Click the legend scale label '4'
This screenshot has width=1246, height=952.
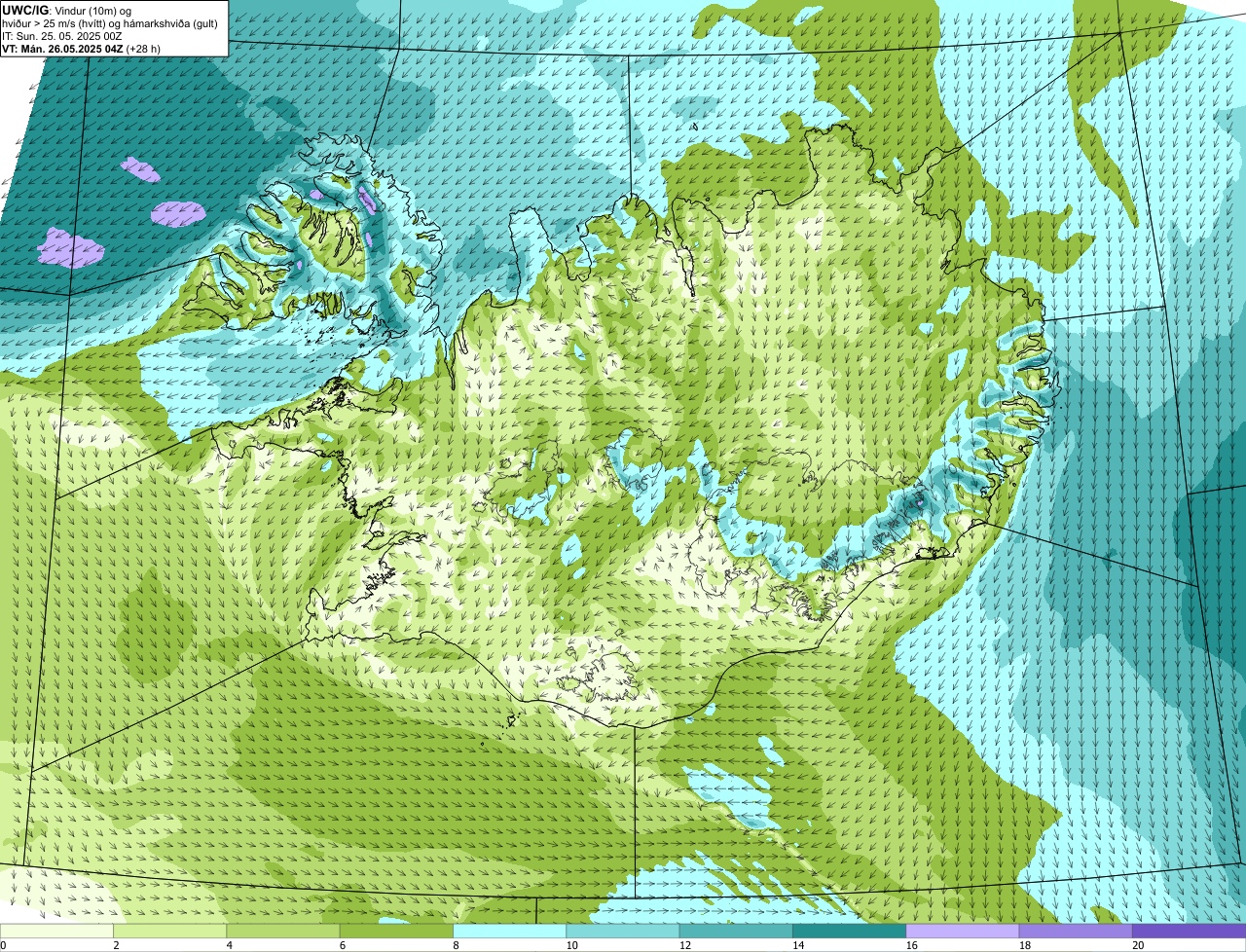[229, 945]
